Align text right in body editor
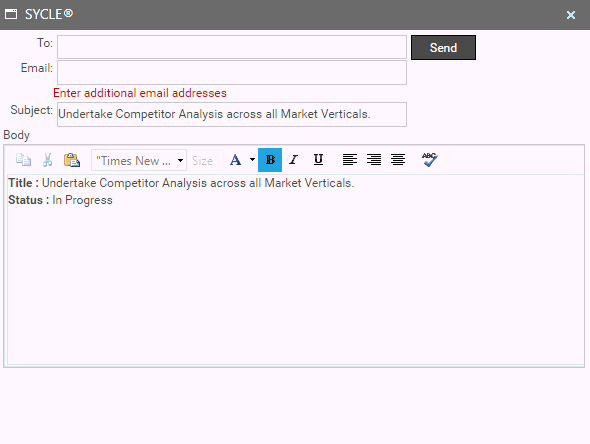This screenshot has height=444, width=590. click(x=374, y=160)
